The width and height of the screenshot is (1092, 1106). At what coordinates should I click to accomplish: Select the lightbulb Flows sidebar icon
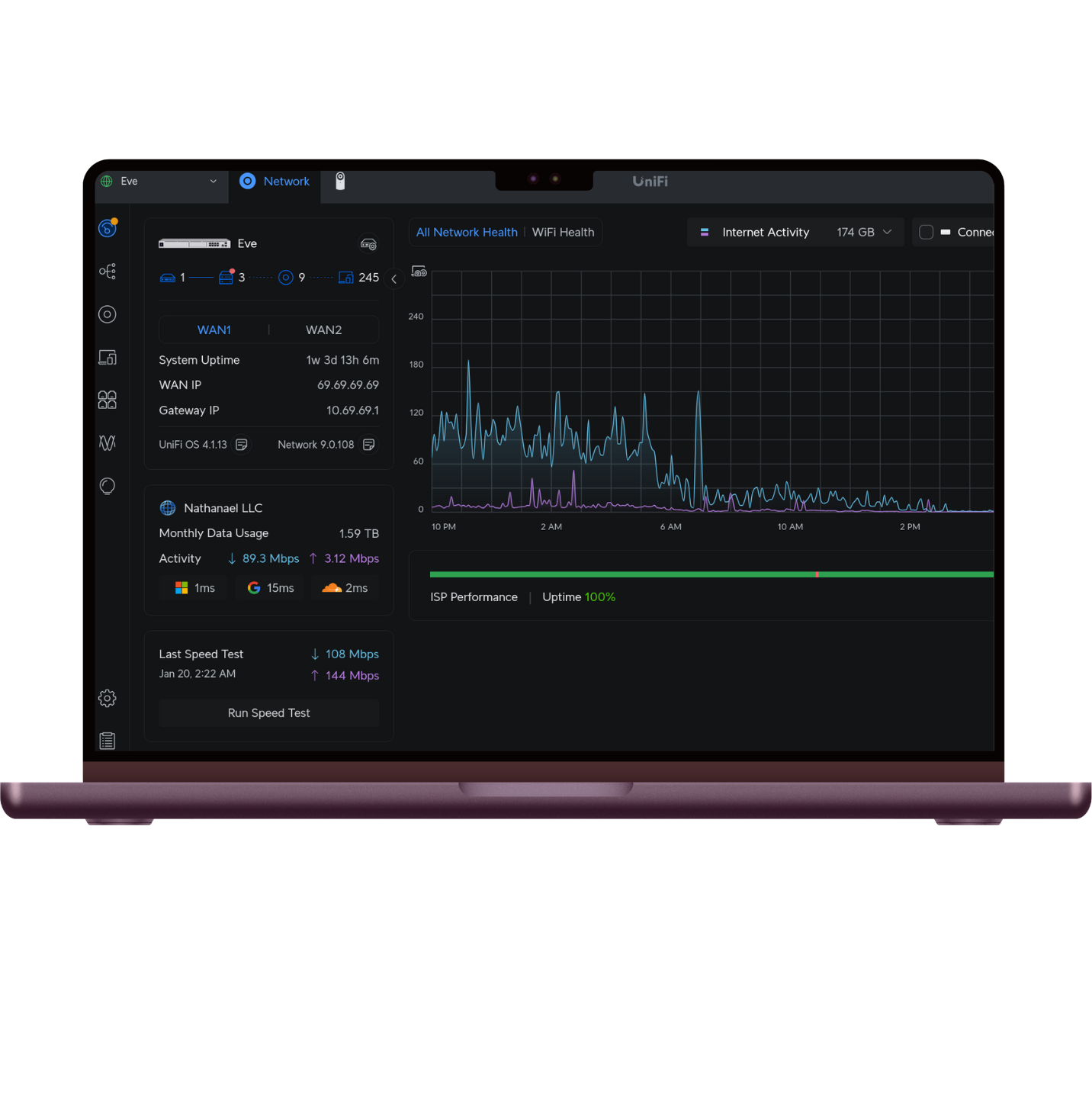(x=107, y=486)
